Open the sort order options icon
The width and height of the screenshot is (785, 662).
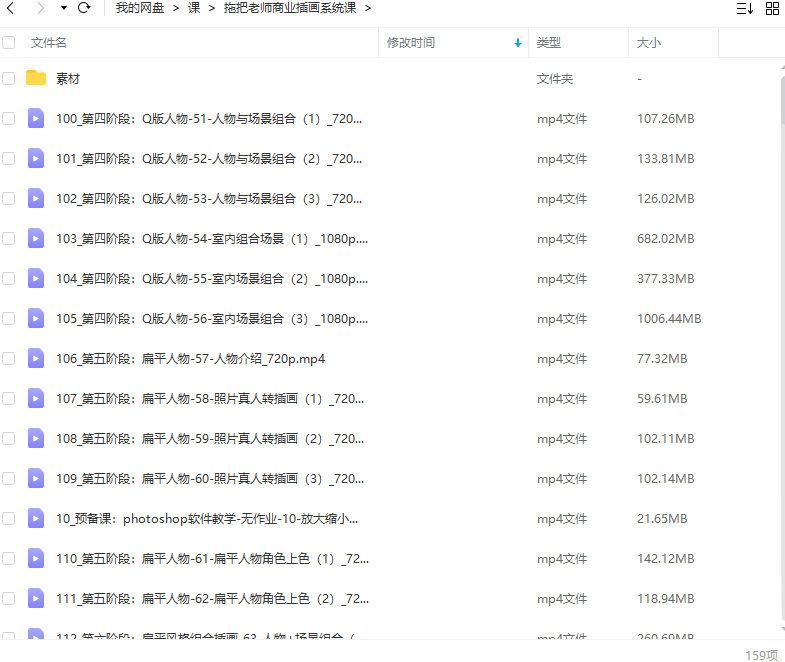(744, 9)
